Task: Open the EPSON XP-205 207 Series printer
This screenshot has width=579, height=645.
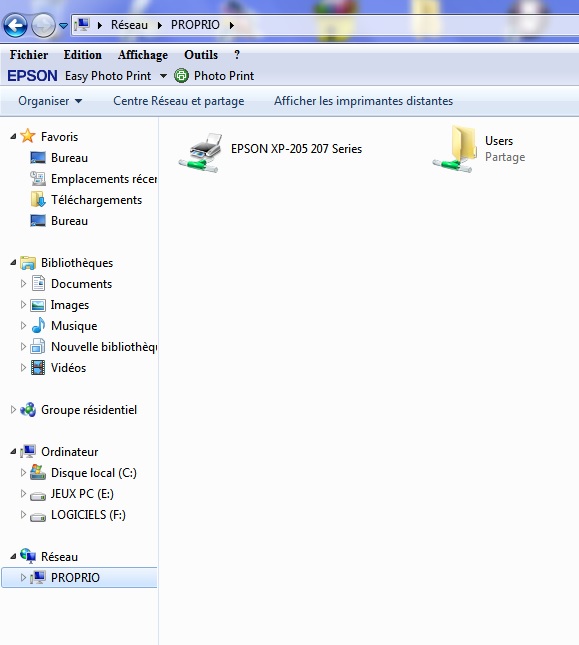Action: pos(270,151)
